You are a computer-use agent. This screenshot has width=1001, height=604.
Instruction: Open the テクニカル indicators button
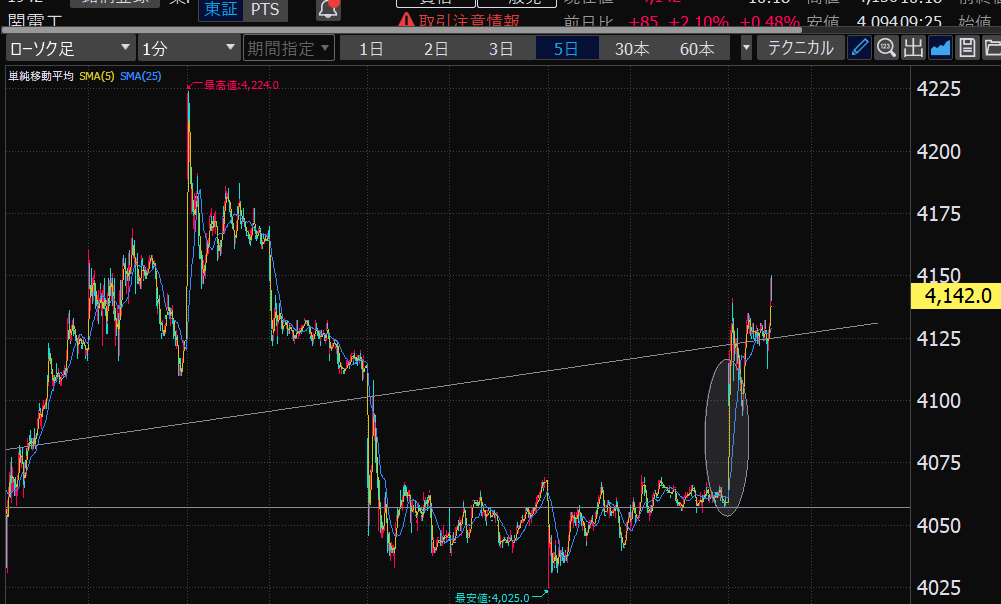pyautogui.click(x=800, y=48)
